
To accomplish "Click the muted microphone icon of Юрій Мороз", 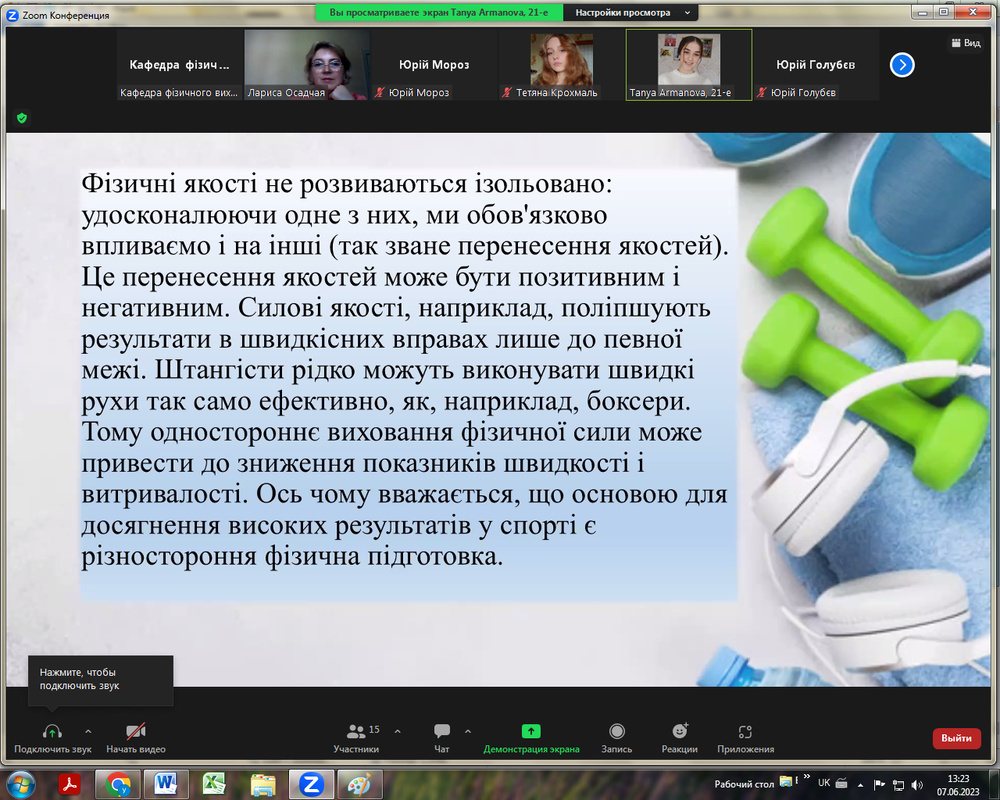I will pyautogui.click(x=379, y=93).
